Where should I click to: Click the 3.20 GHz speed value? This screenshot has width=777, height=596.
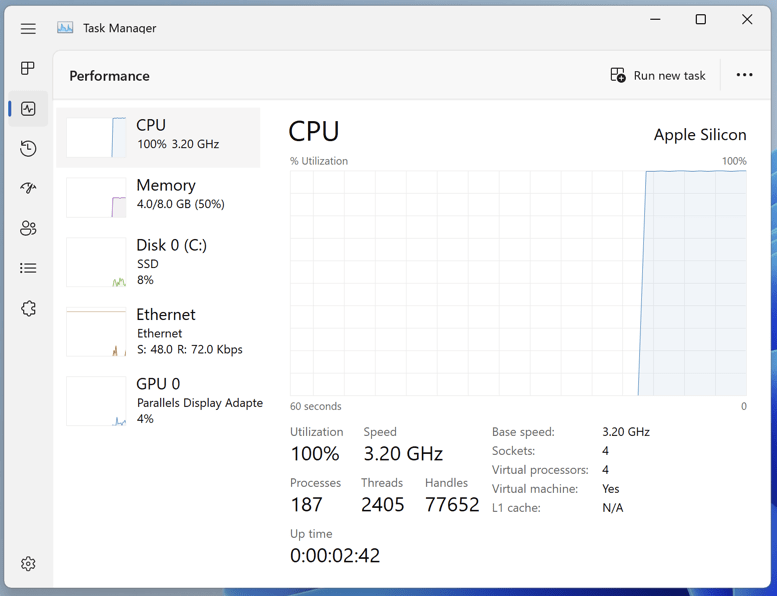(x=403, y=454)
